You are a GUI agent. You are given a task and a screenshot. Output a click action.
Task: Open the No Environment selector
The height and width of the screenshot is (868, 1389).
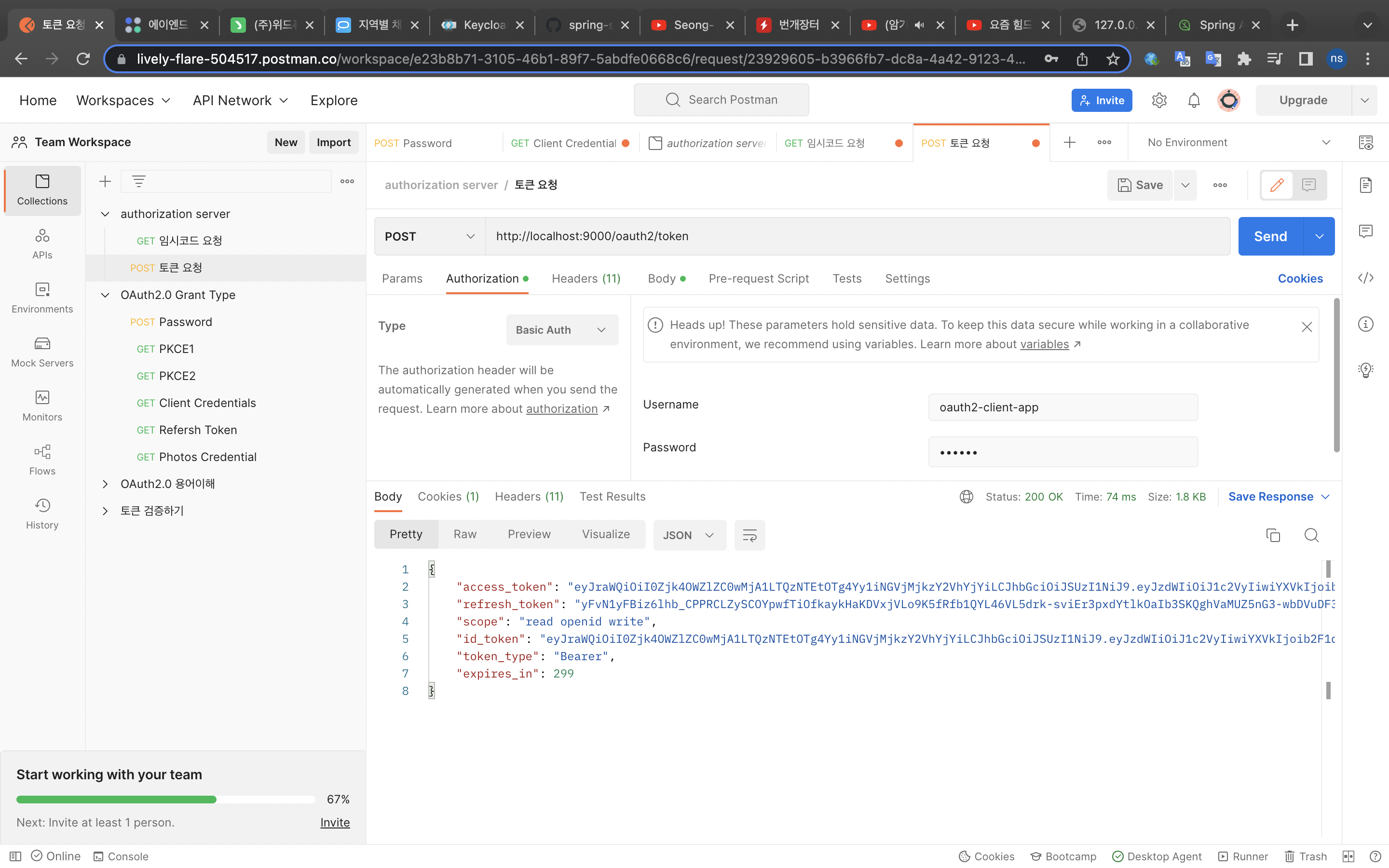tap(1239, 142)
